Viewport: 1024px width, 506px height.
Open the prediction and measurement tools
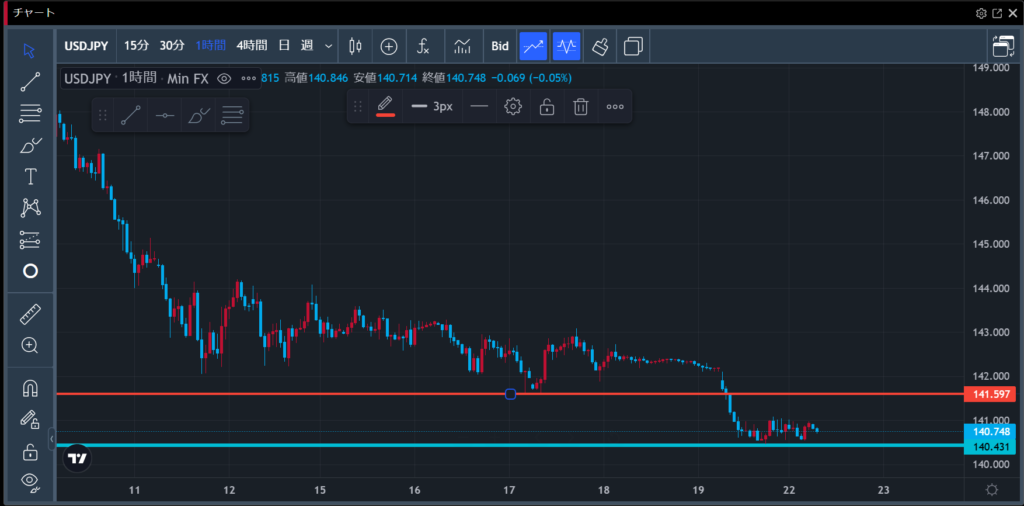(x=30, y=240)
